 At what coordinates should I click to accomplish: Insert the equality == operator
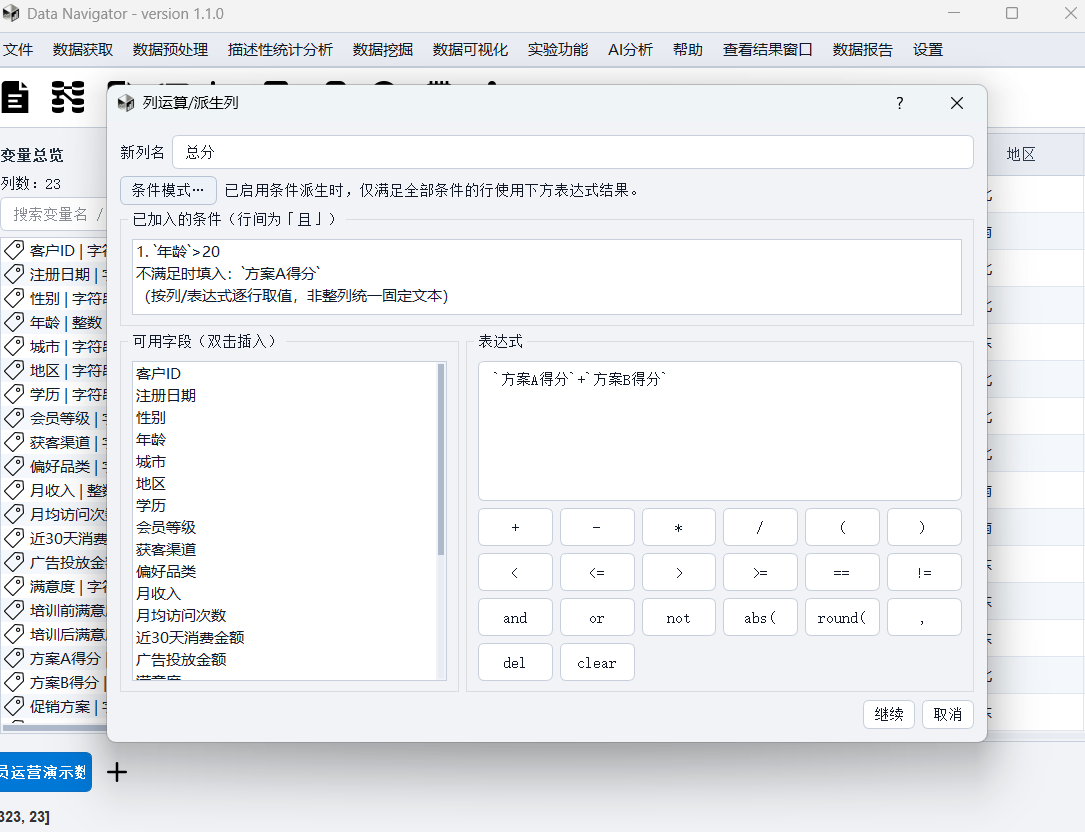842,572
